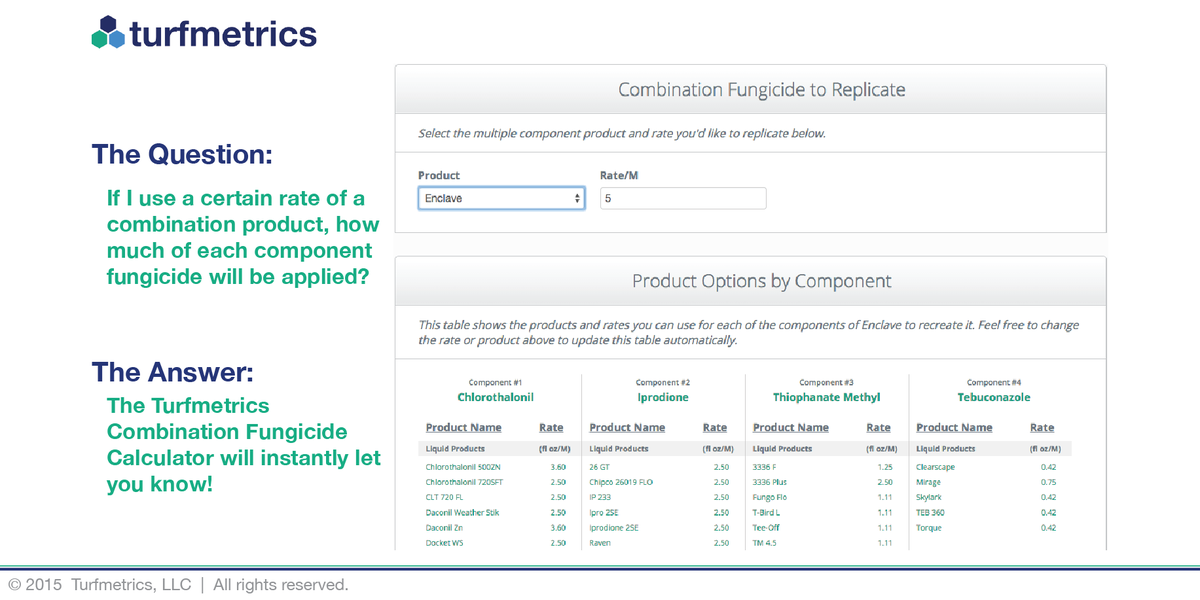Select the Iprodione 2SE product
Screen dimensions: 1200x600
[x=614, y=528]
